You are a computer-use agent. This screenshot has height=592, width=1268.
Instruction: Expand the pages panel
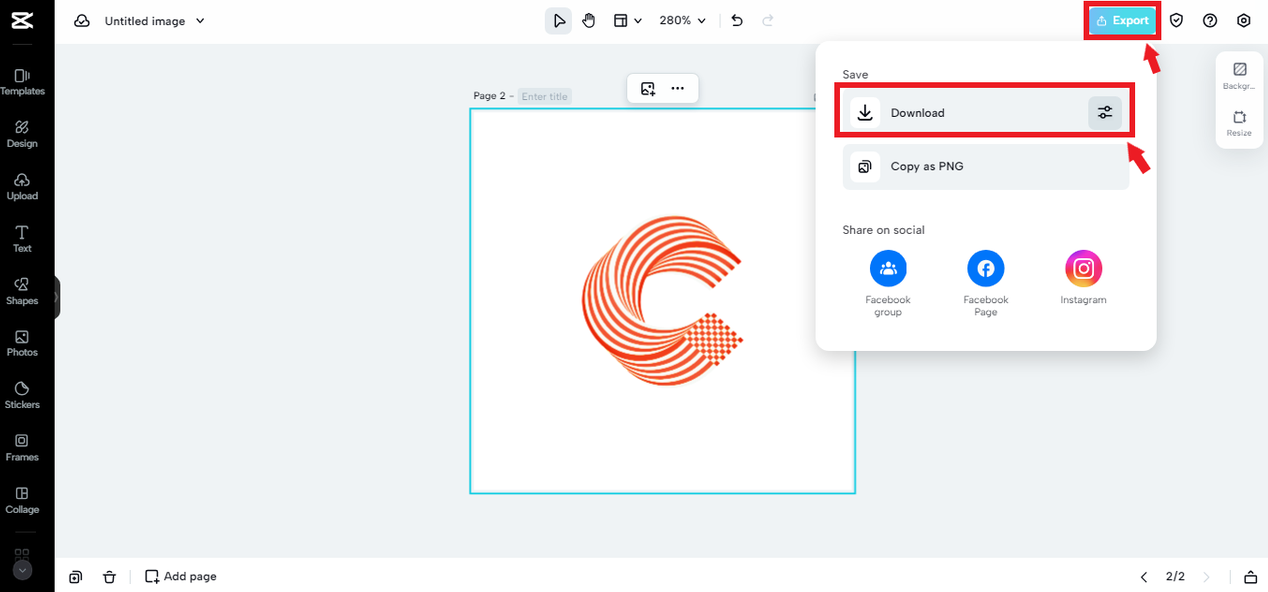tap(1250, 577)
